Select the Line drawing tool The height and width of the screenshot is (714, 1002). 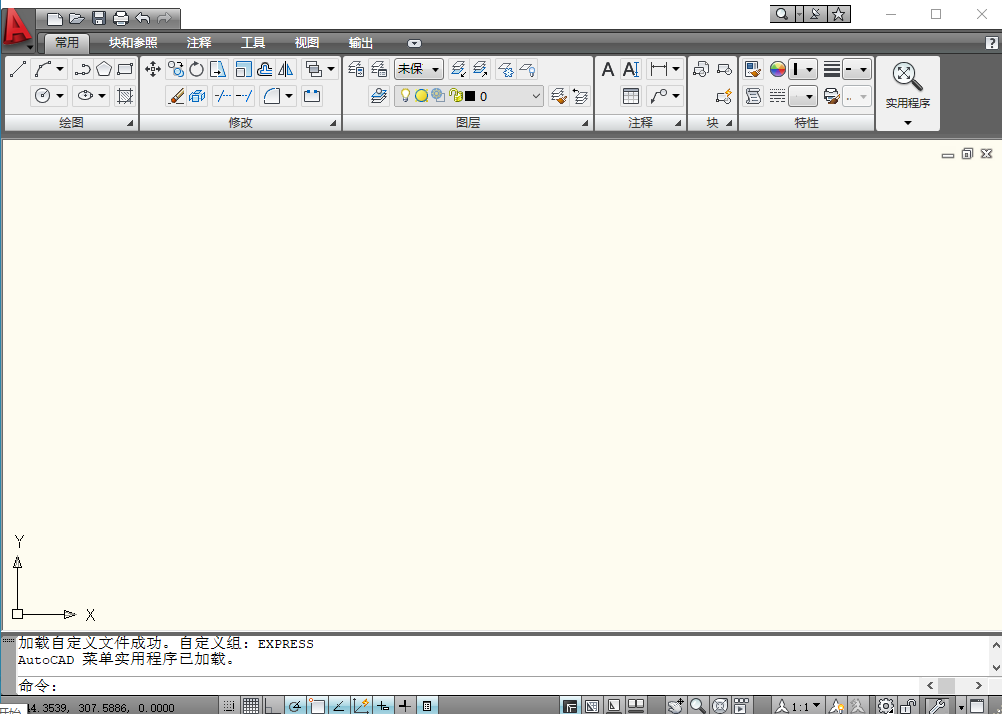click(16, 68)
